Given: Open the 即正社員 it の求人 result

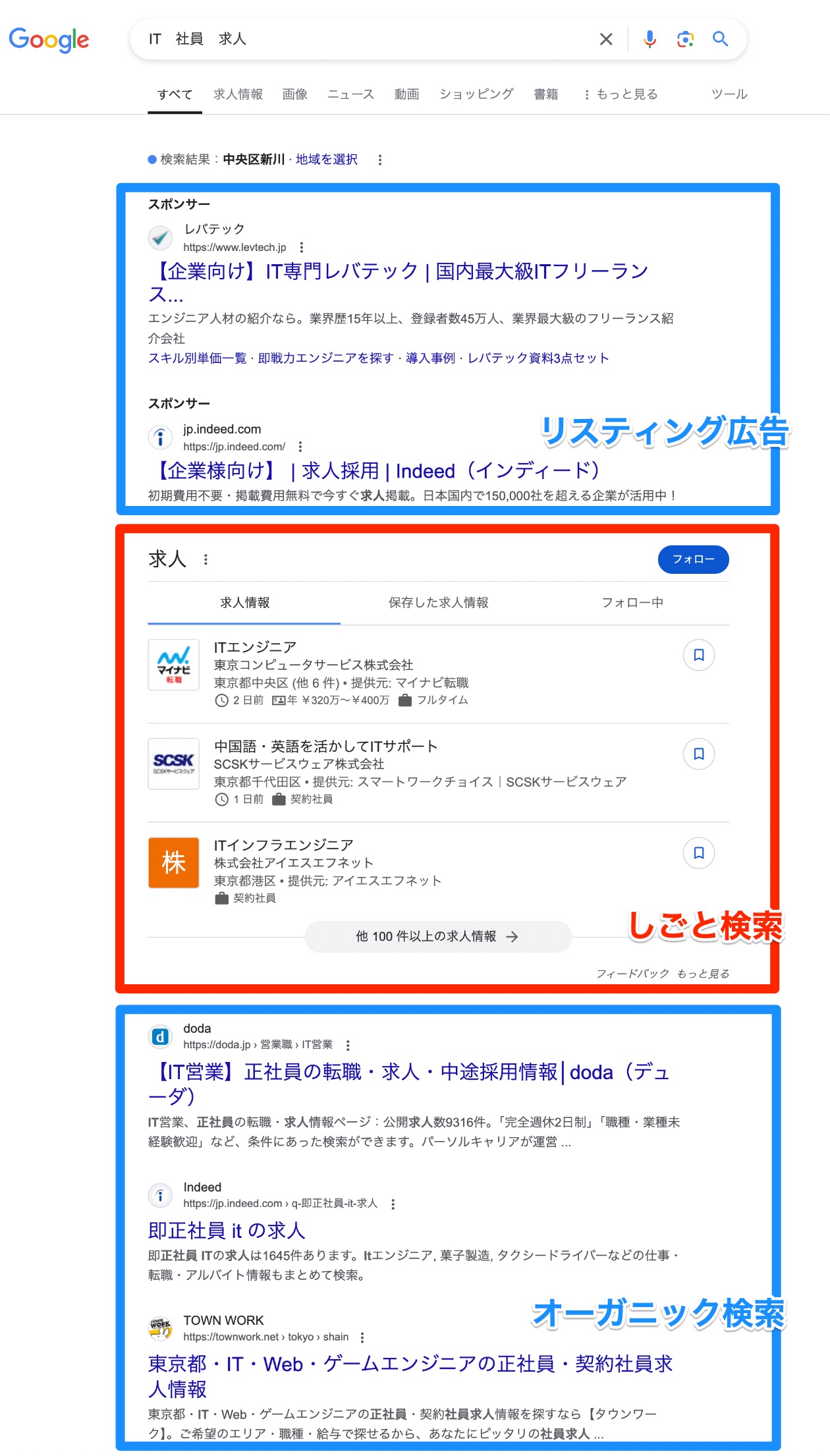Looking at the screenshot, I should click(227, 1231).
